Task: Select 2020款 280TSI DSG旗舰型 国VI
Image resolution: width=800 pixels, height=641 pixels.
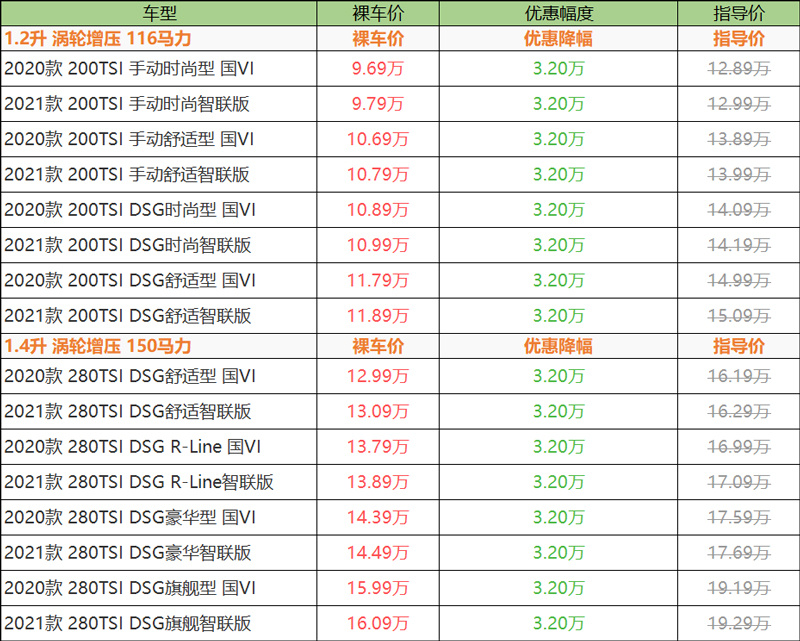Action: tap(130, 587)
